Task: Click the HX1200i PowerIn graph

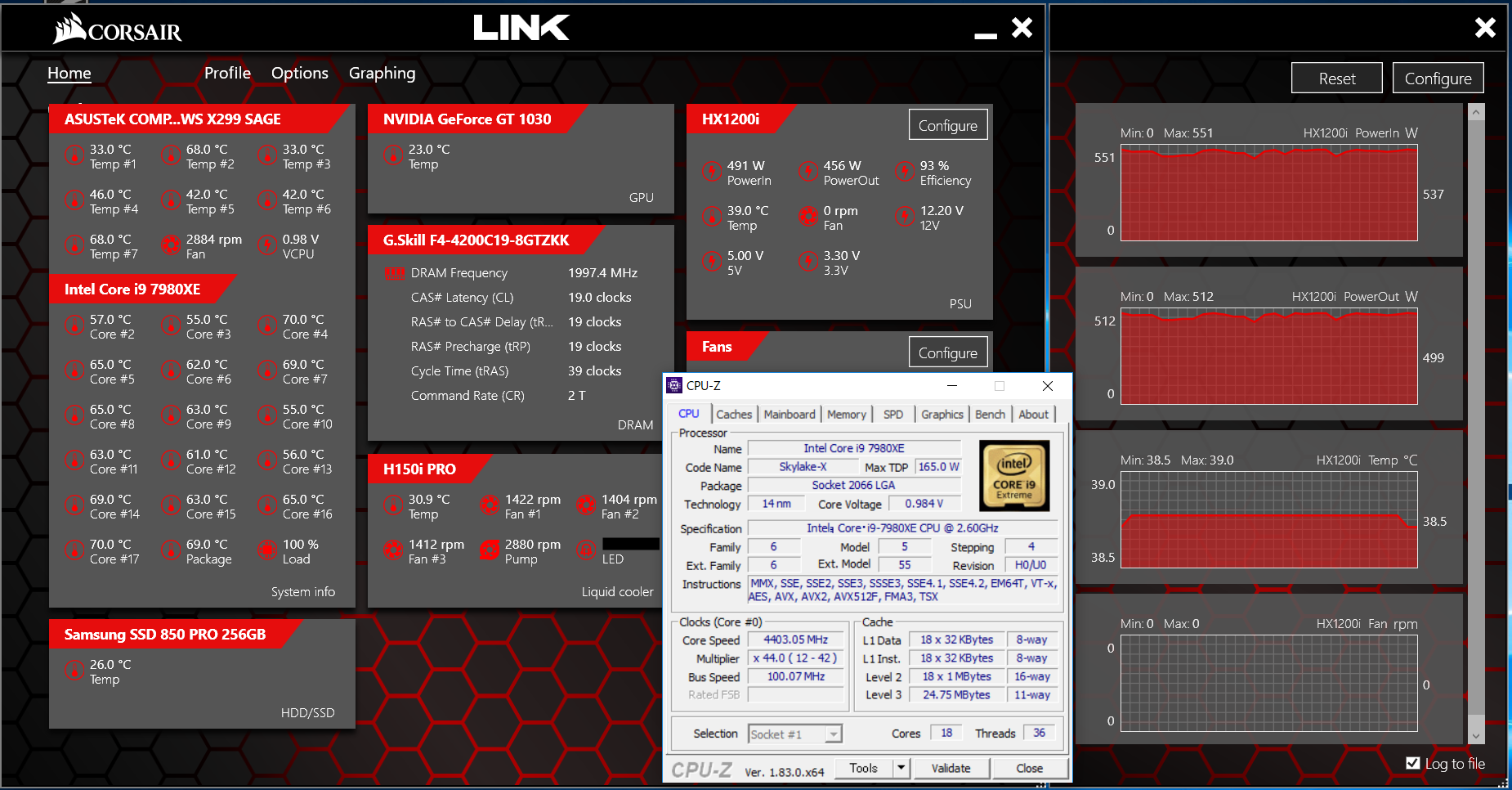Action: click(1269, 193)
